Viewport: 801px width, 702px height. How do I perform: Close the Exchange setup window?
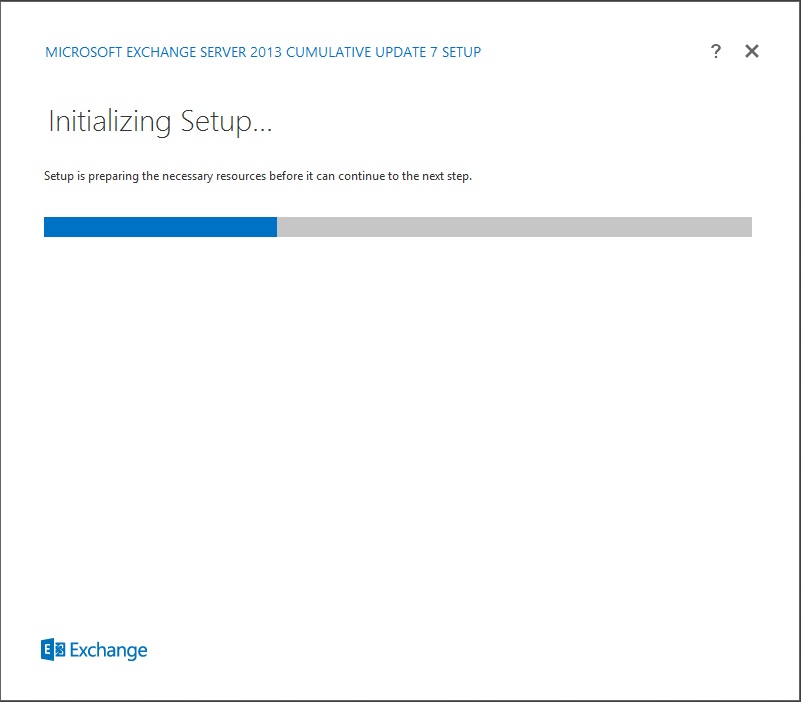click(x=752, y=52)
